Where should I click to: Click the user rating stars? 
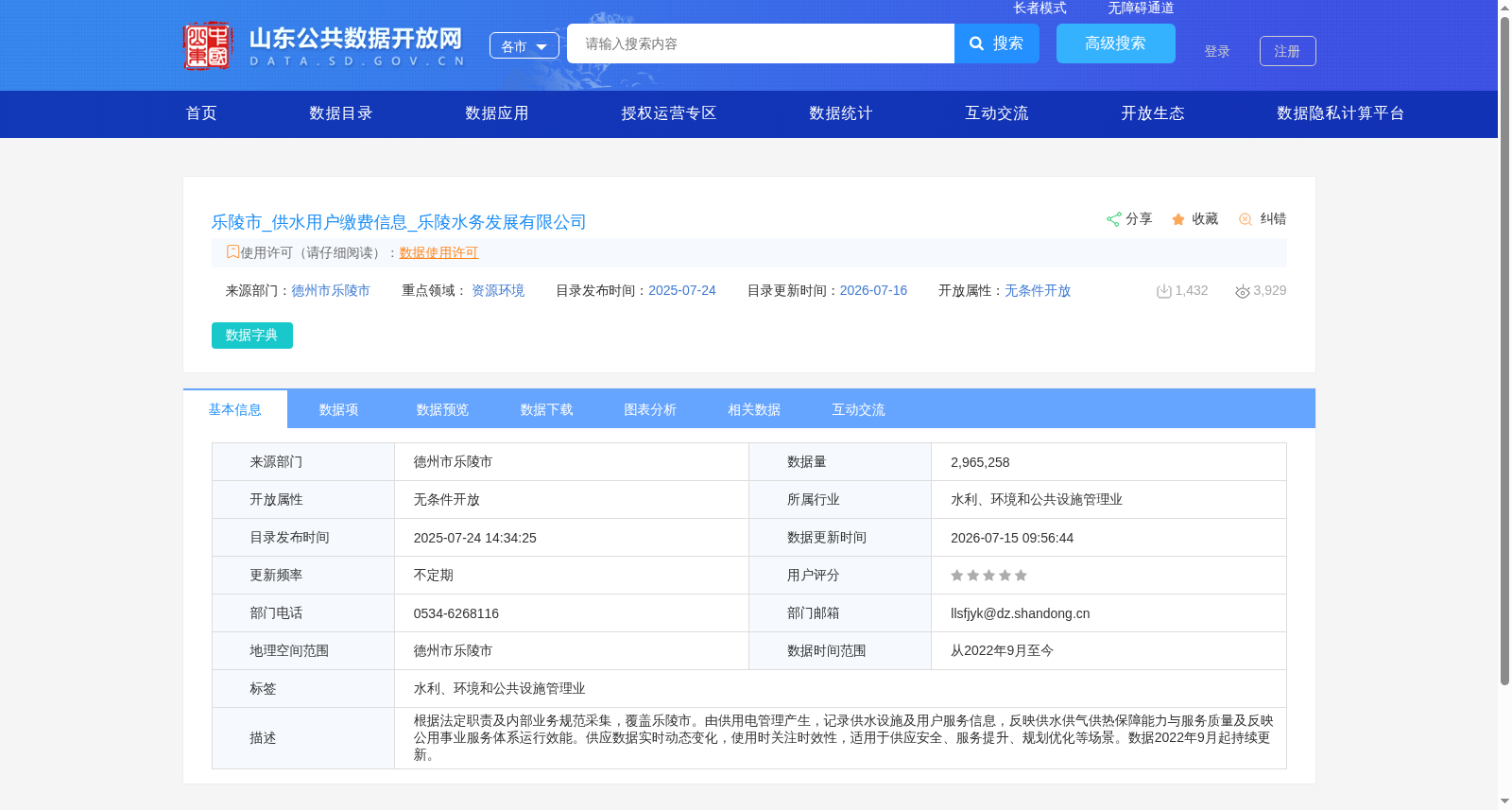pos(988,576)
